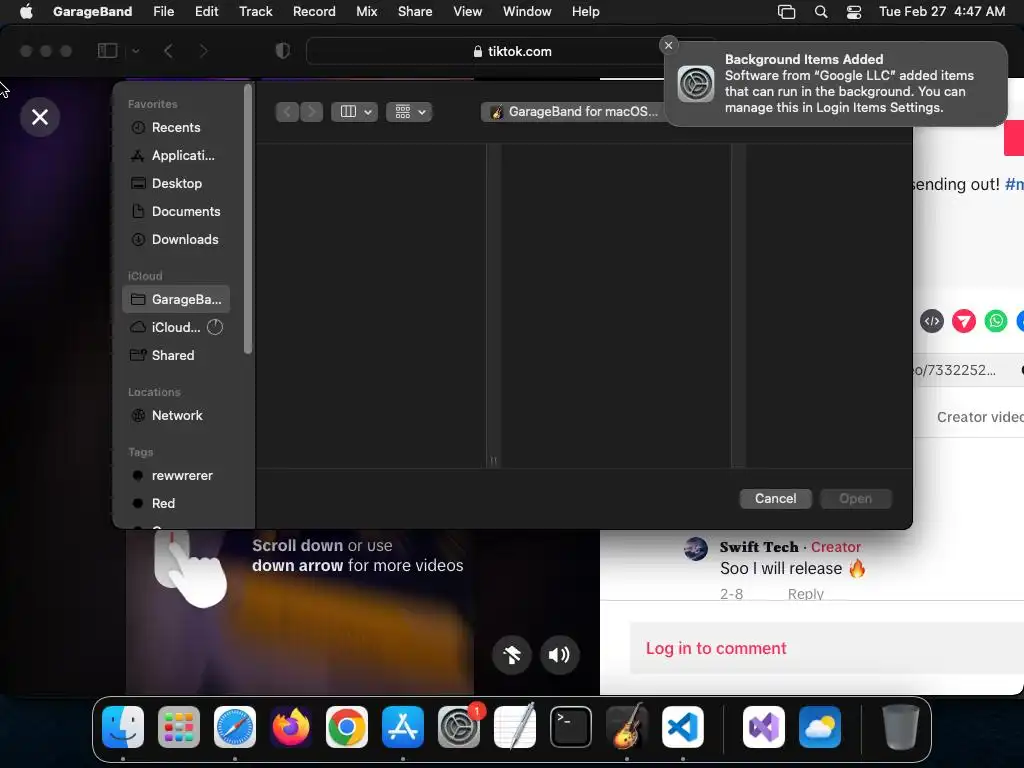Share the video to WhatsApp
The height and width of the screenshot is (768, 1024).
(x=996, y=321)
